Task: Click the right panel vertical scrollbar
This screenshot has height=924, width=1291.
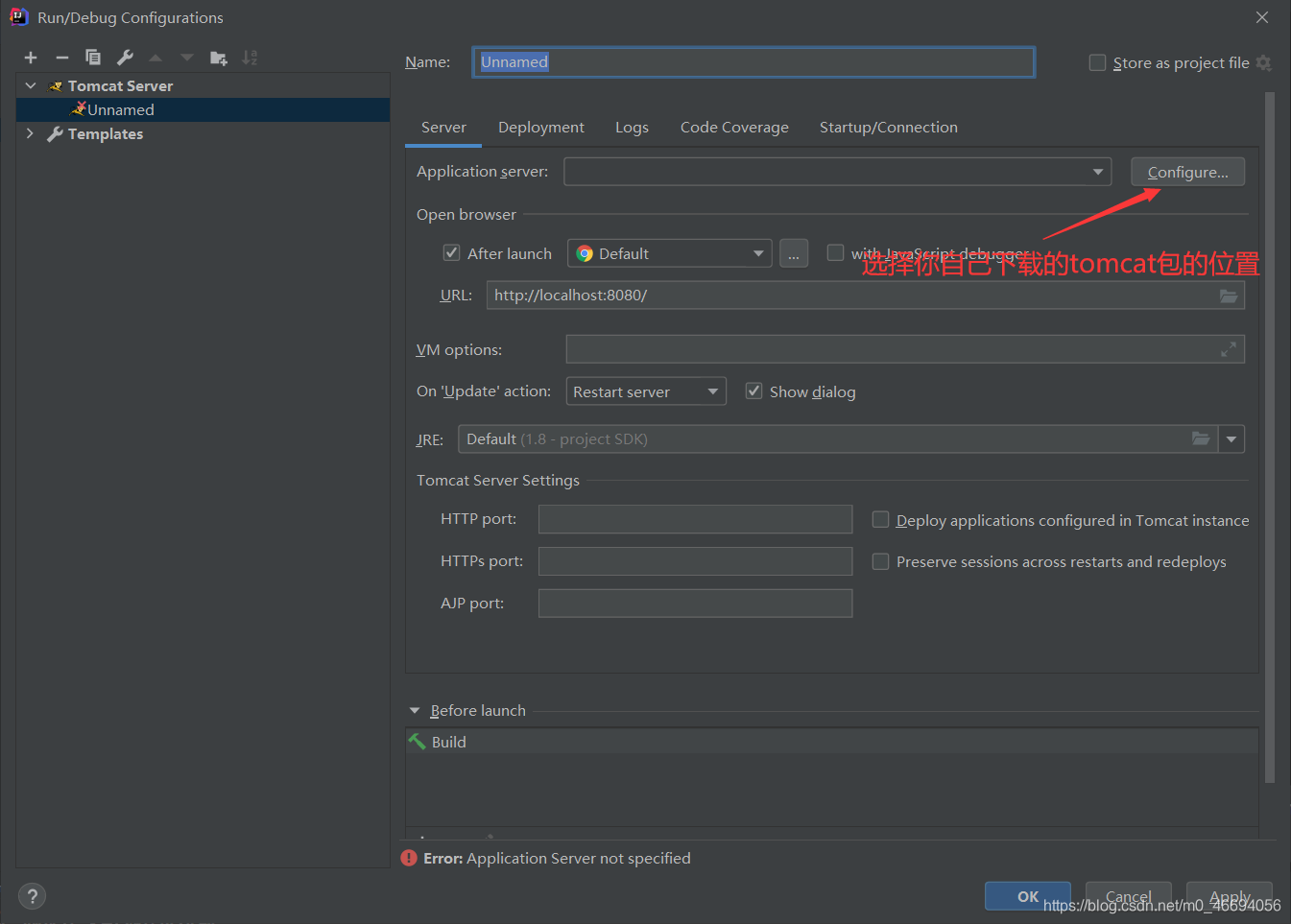Action: tap(1270, 438)
